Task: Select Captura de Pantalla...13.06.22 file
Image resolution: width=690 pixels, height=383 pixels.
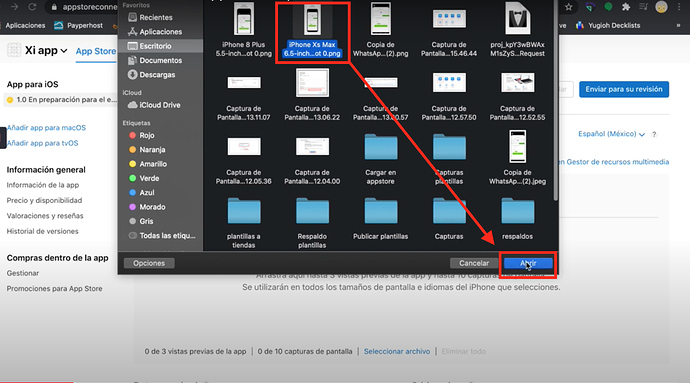Action: pos(312,95)
